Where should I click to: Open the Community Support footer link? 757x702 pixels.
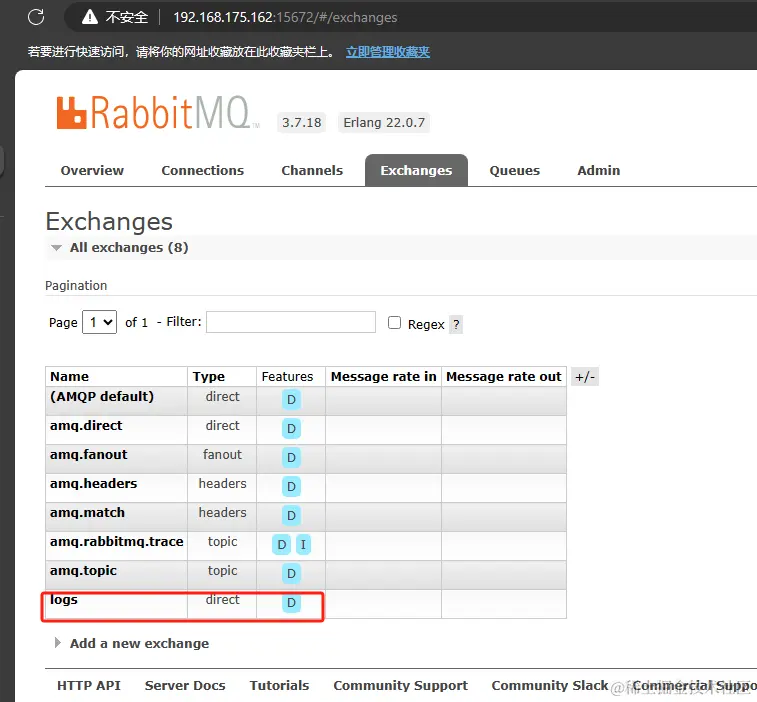click(400, 686)
